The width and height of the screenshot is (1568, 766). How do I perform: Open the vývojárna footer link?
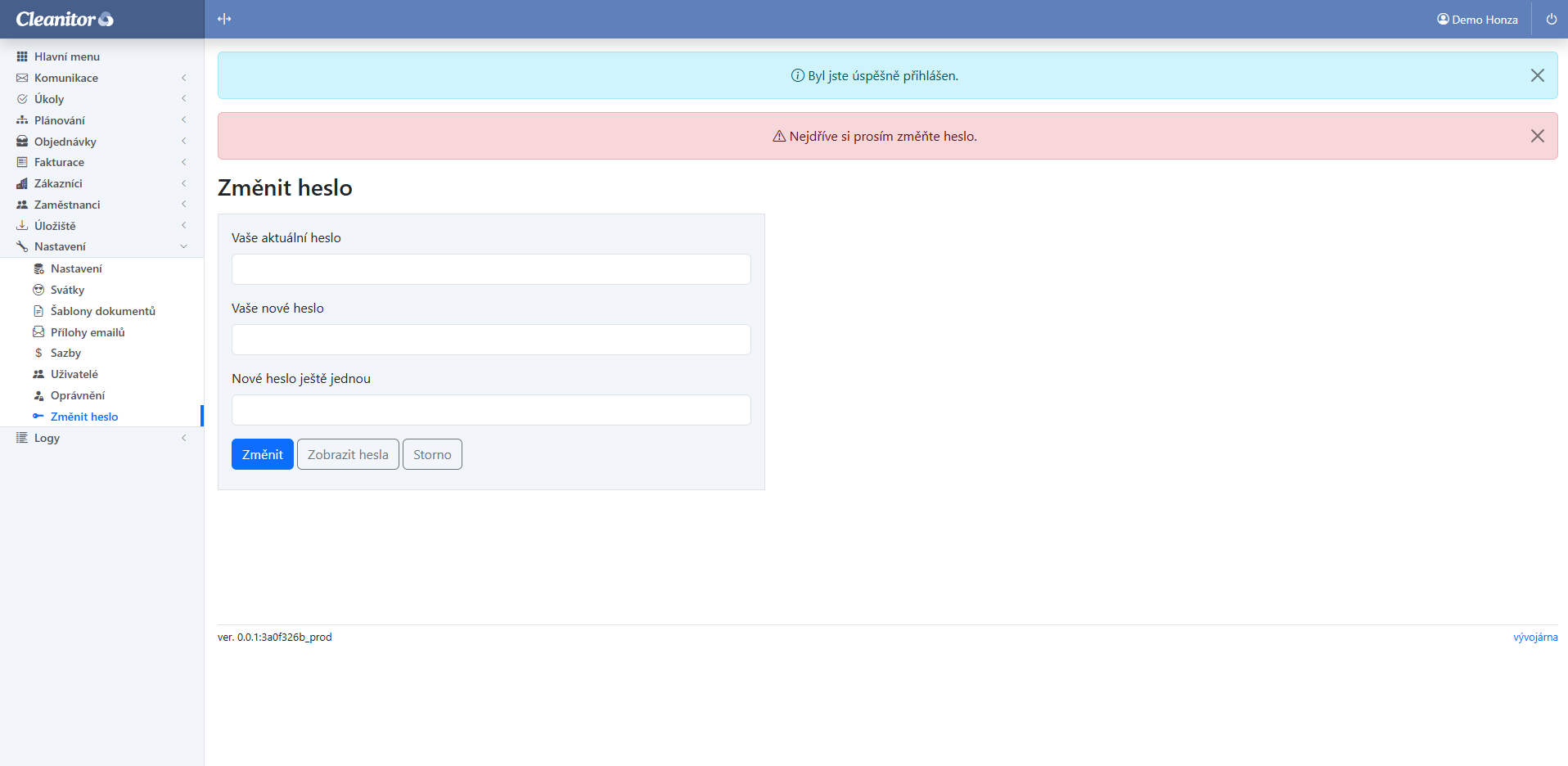pyautogui.click(x=1535, y=637)
